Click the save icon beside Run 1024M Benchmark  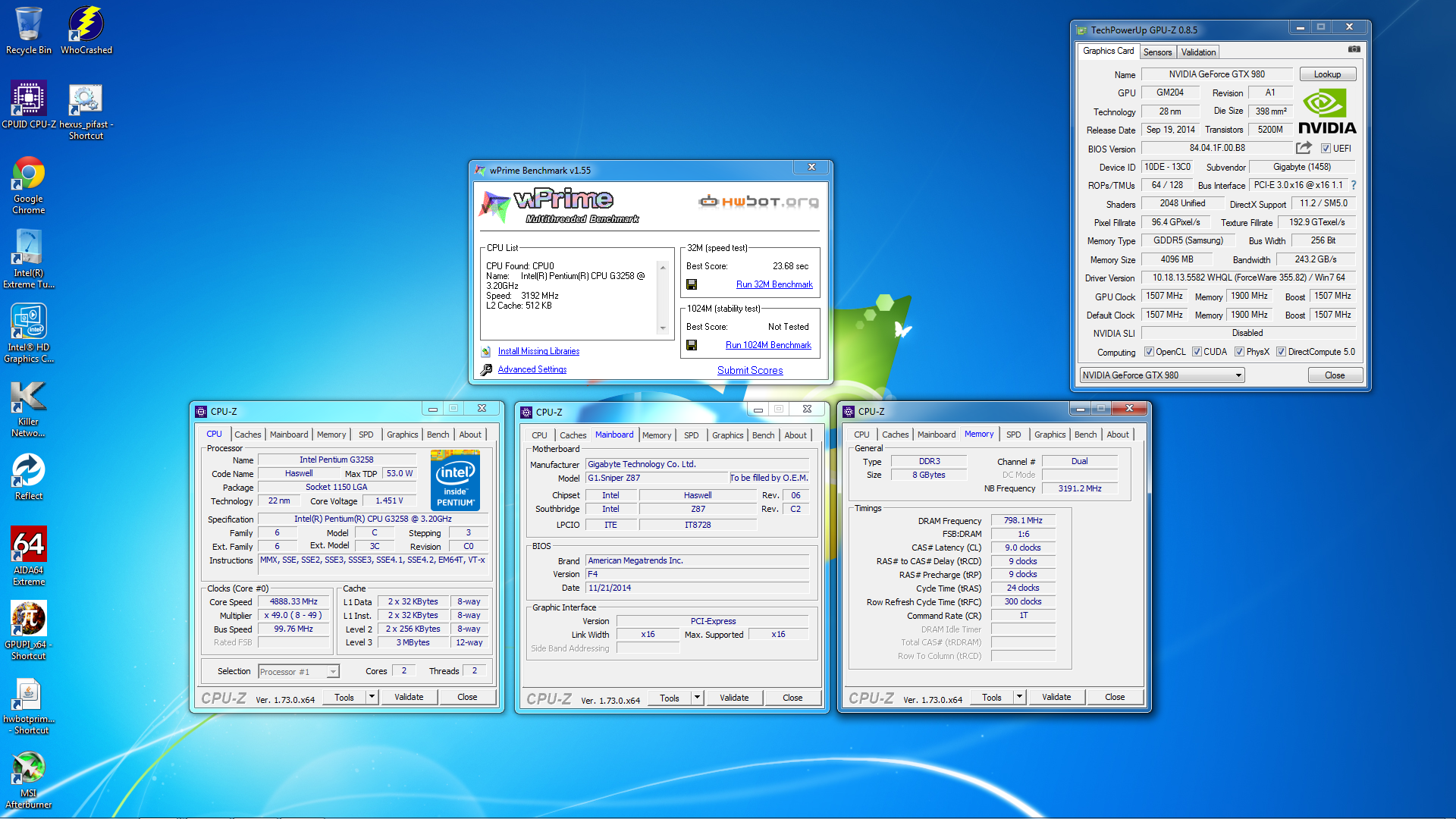tap(692, 345)
